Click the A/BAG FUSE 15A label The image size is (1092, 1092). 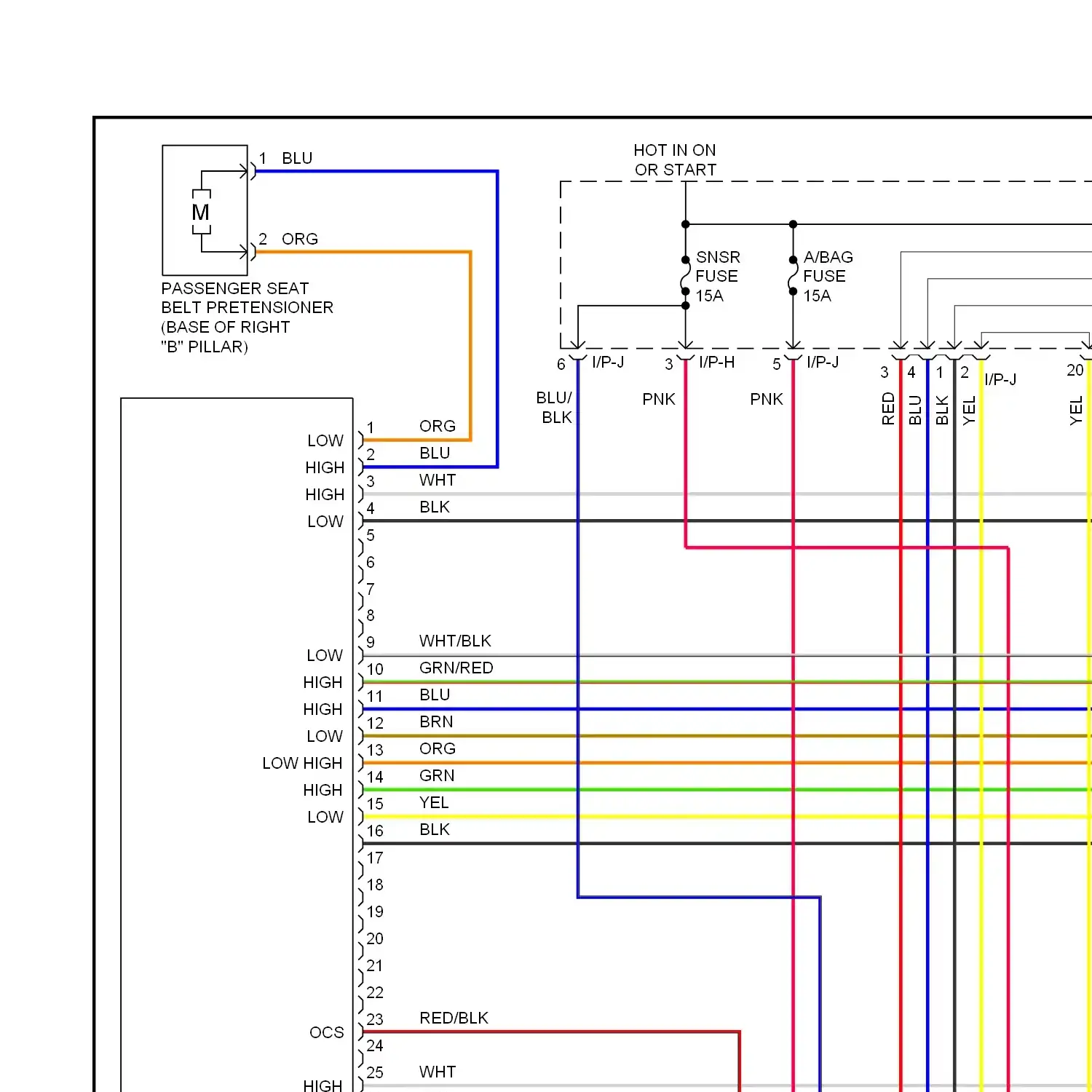coord(828,277)
